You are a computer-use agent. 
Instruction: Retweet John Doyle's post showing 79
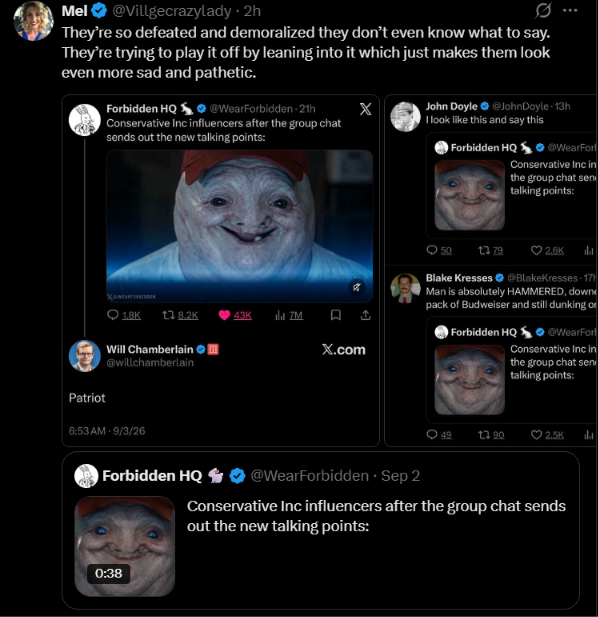coord(484,250)
